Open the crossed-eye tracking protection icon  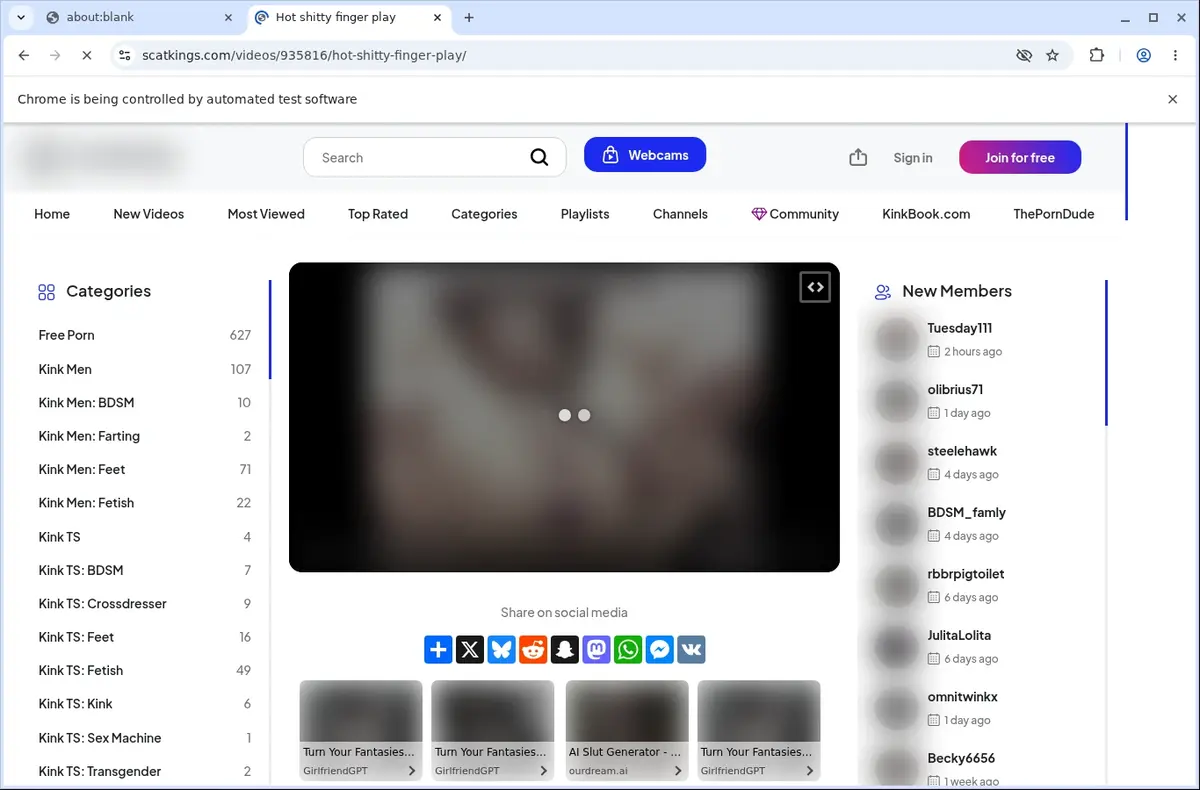tap(1024, 56)
